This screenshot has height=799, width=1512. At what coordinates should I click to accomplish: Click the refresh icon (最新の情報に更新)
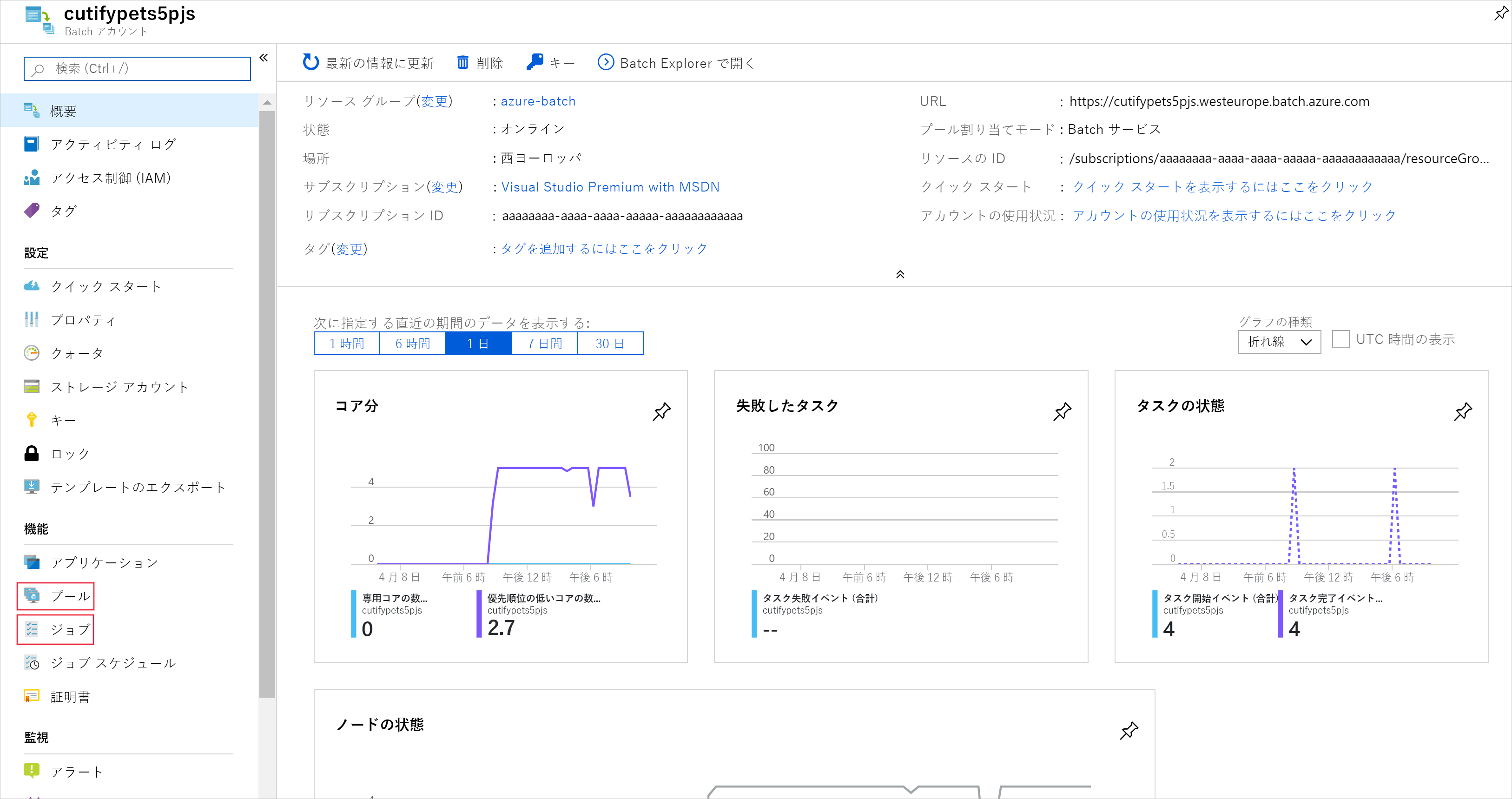tap(310, 62)
